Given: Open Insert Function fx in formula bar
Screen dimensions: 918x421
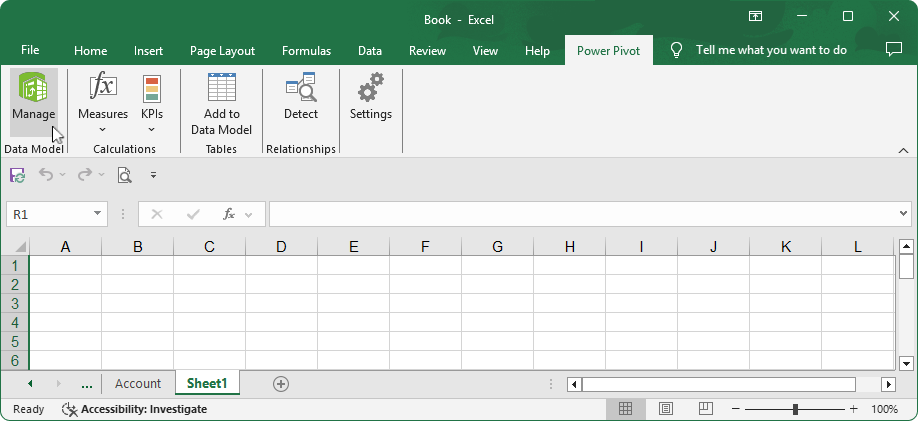Looking at the screenshot, I should pos(229,214).
